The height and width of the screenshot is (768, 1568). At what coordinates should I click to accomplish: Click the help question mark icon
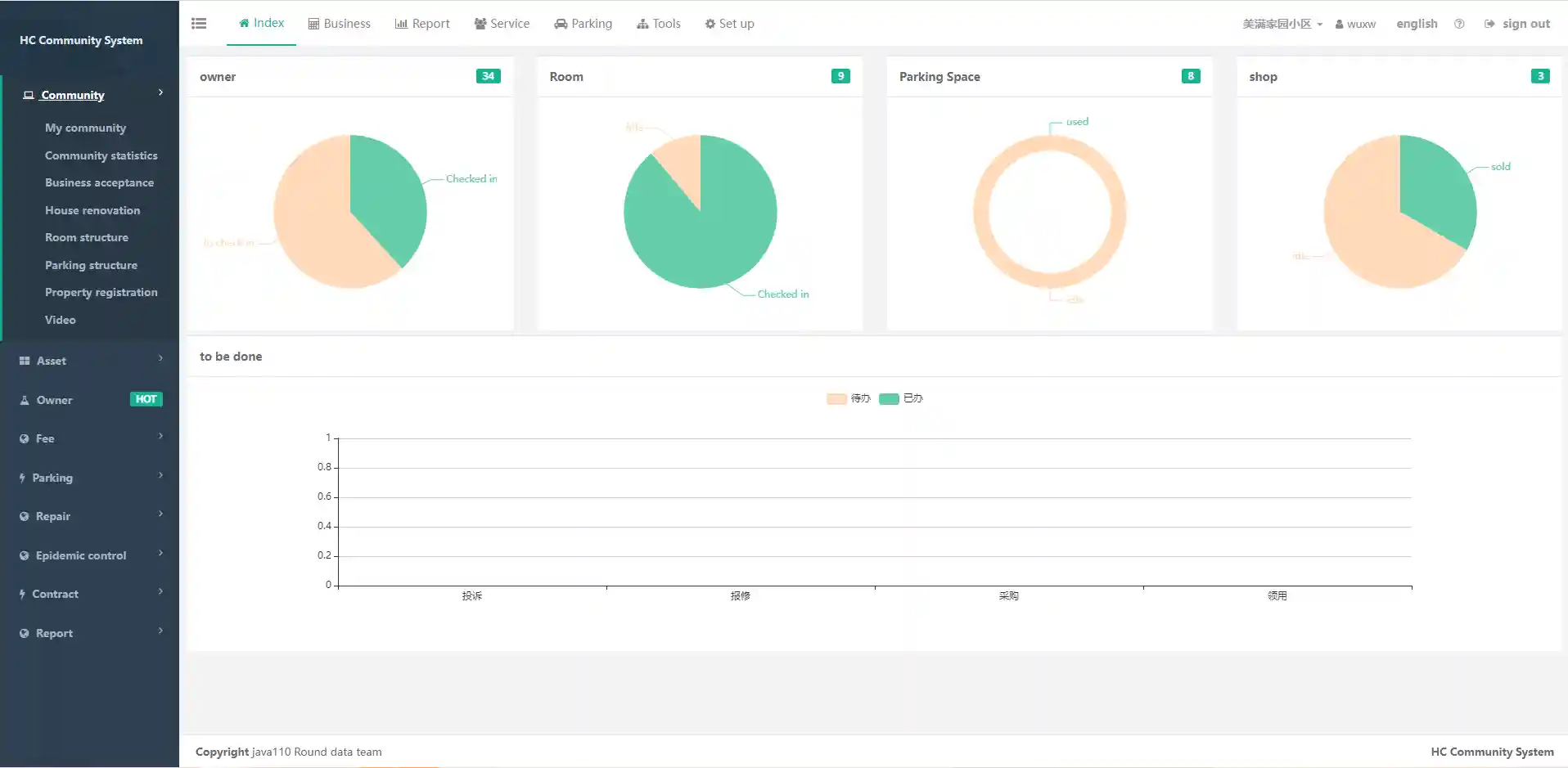[1459, 24]
